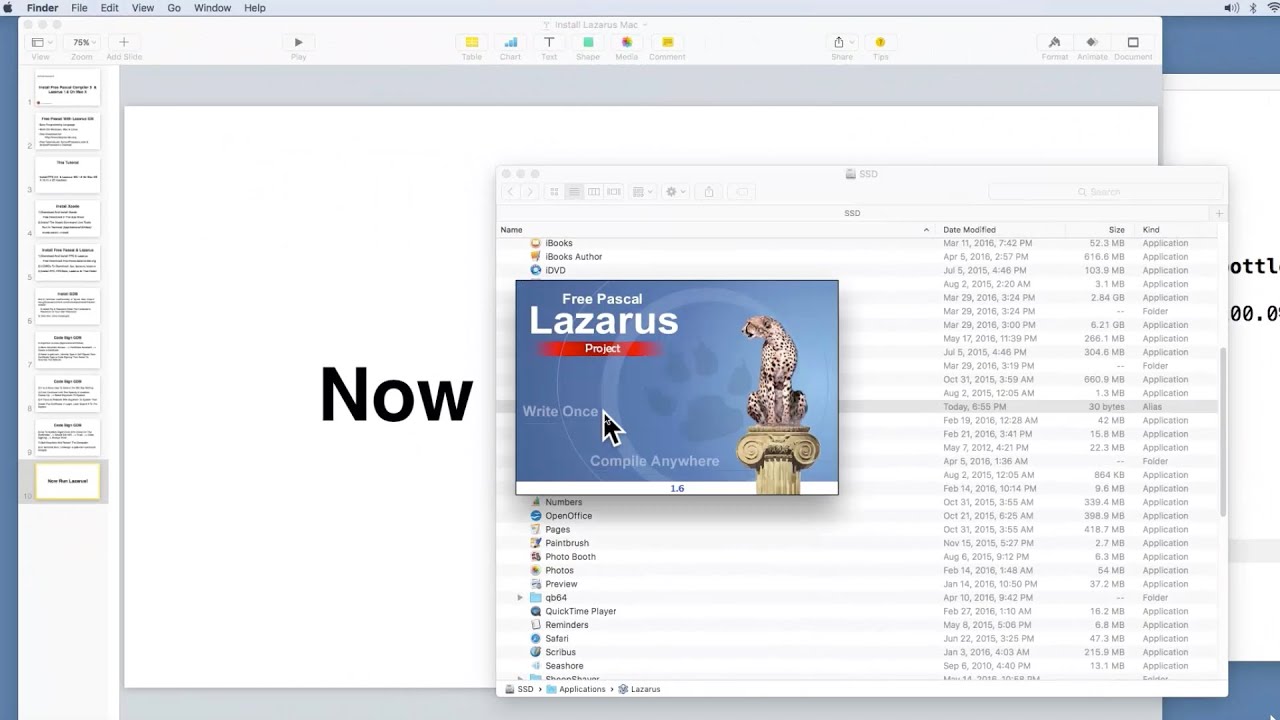1280x720 pixels.
Task: Open Volume control in menu bar
Action: (x=1231, y=8)
